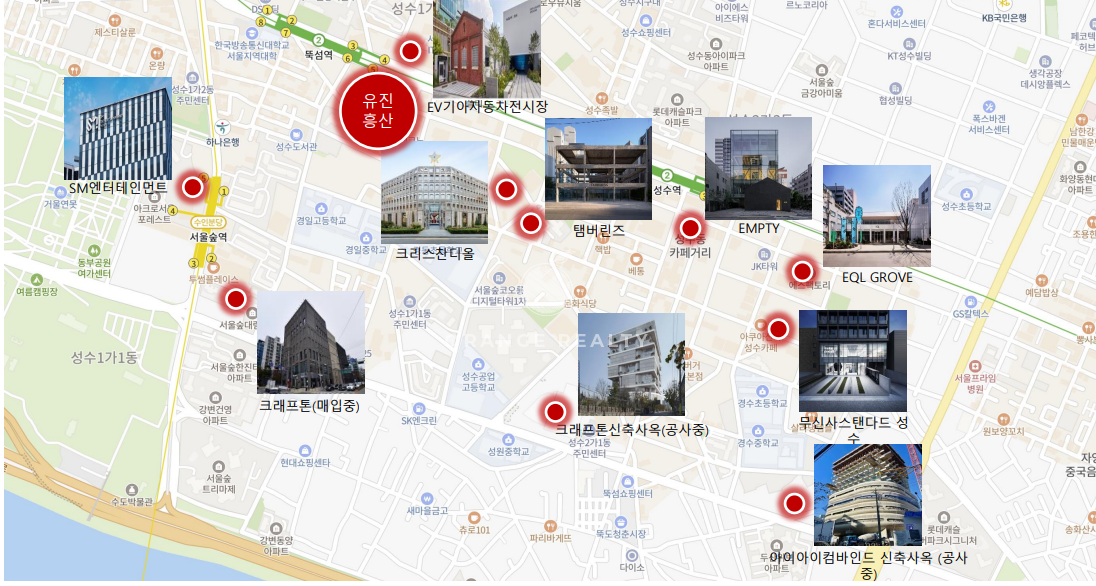This screenshot has width=1096, height=586.
Task: Click red marker left of 무신사스탠다드 photo
Action: [779, 329]
